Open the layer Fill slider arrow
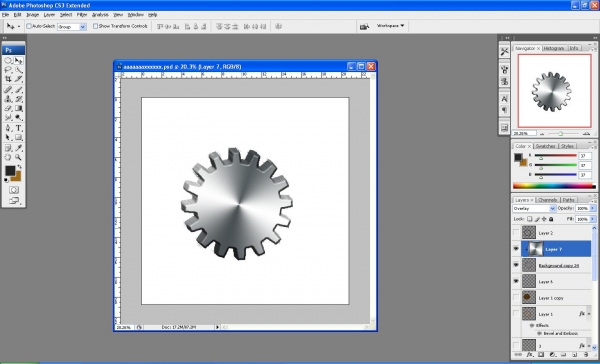Image resolution: width=600 pixels, height=364 pixels. point(593,219)
